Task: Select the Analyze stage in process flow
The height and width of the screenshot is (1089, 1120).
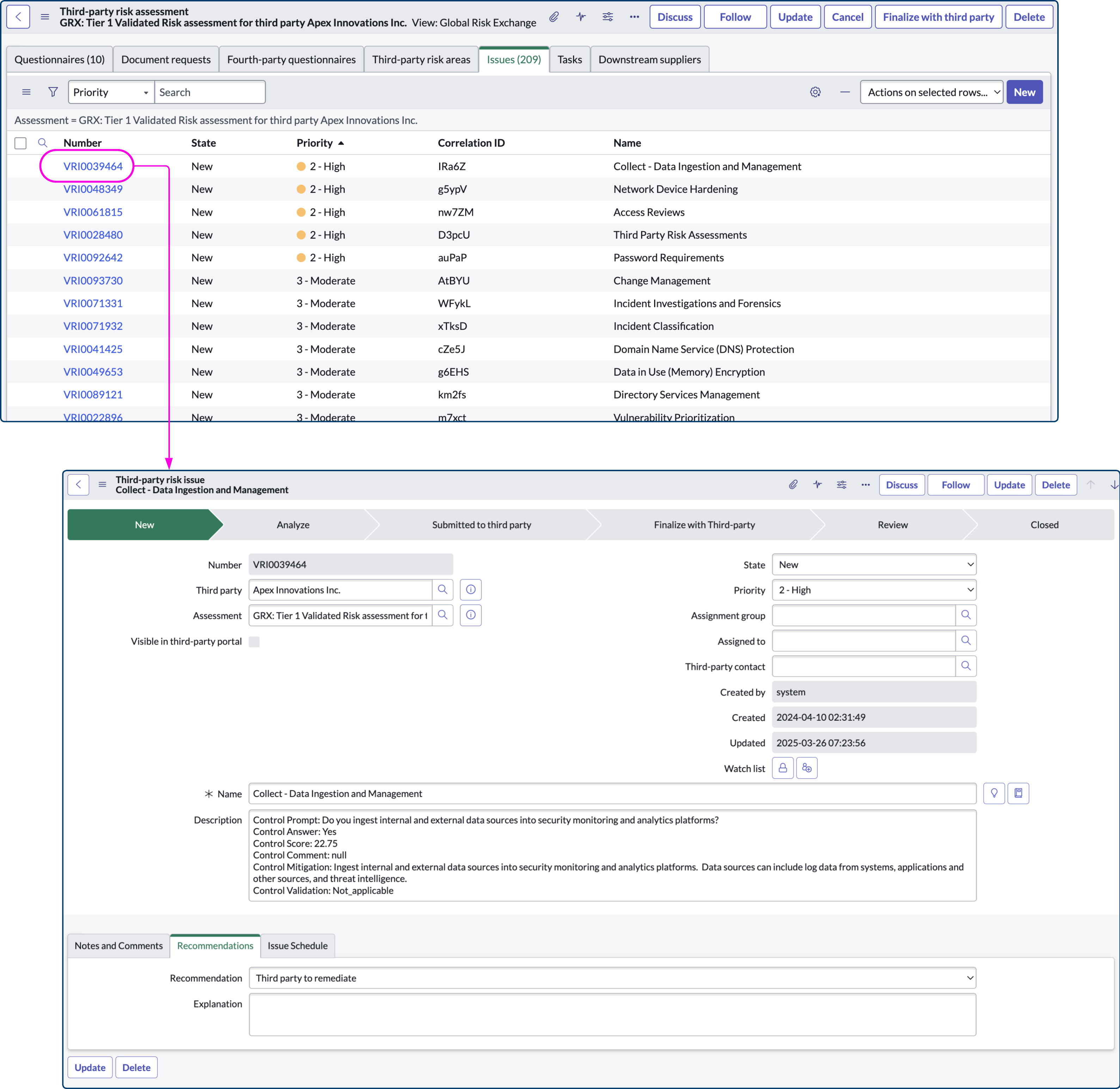Action: tap(293, 524)
